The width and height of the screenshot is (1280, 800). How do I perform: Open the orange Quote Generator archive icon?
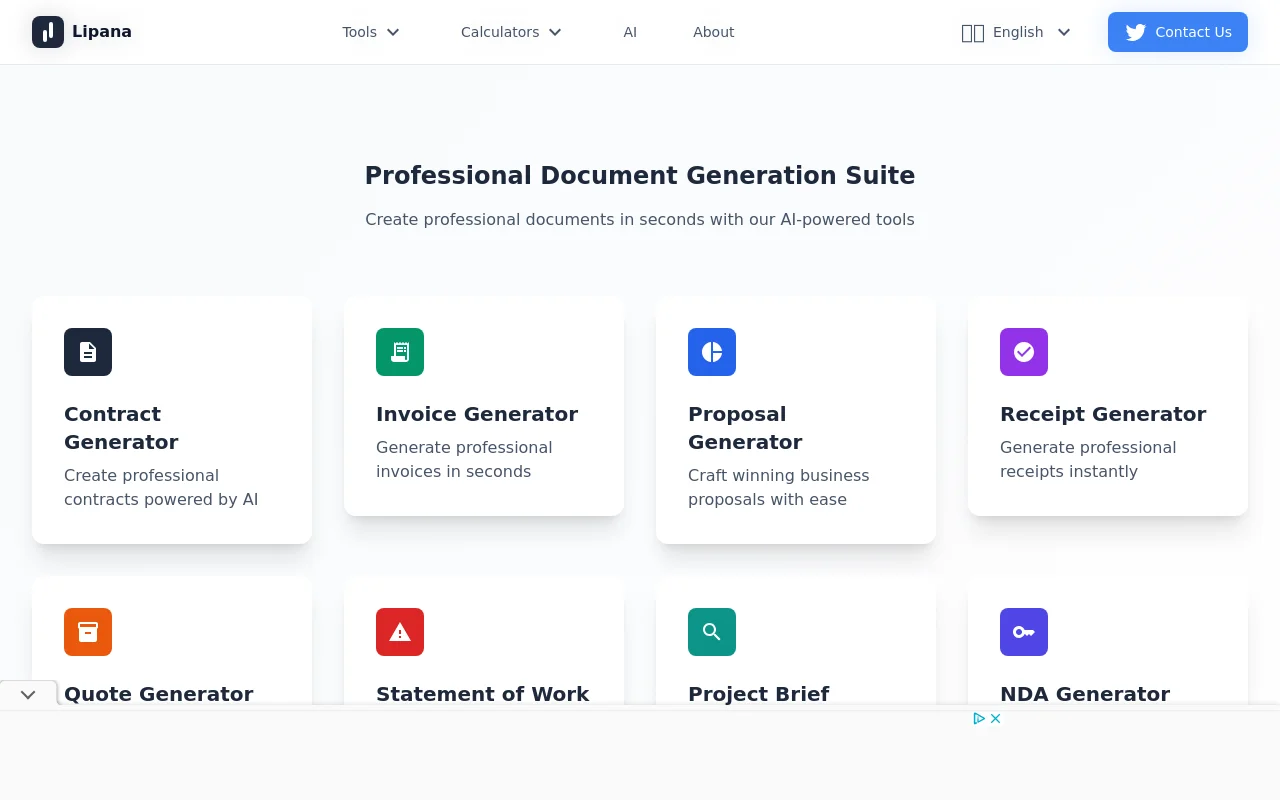[x=88, y=632]
